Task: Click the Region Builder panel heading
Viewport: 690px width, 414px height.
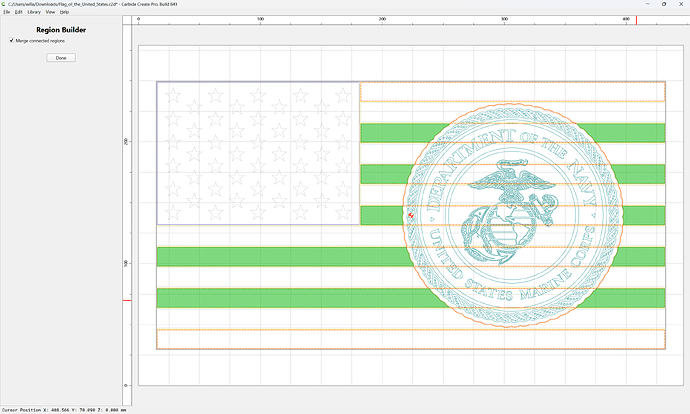Action: (61, 30)
